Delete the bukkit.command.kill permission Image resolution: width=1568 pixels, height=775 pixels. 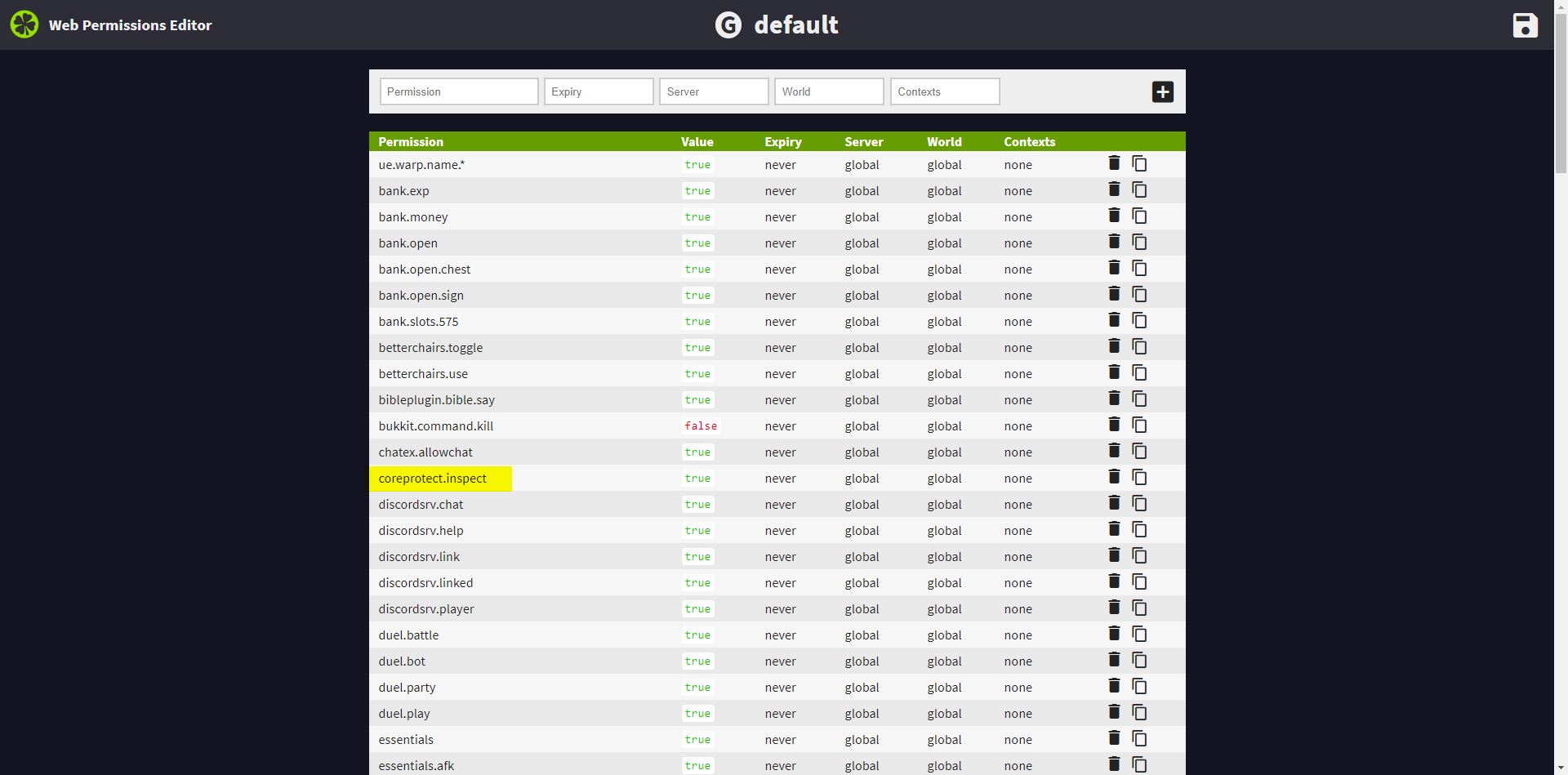click(x=1114, y=425)
